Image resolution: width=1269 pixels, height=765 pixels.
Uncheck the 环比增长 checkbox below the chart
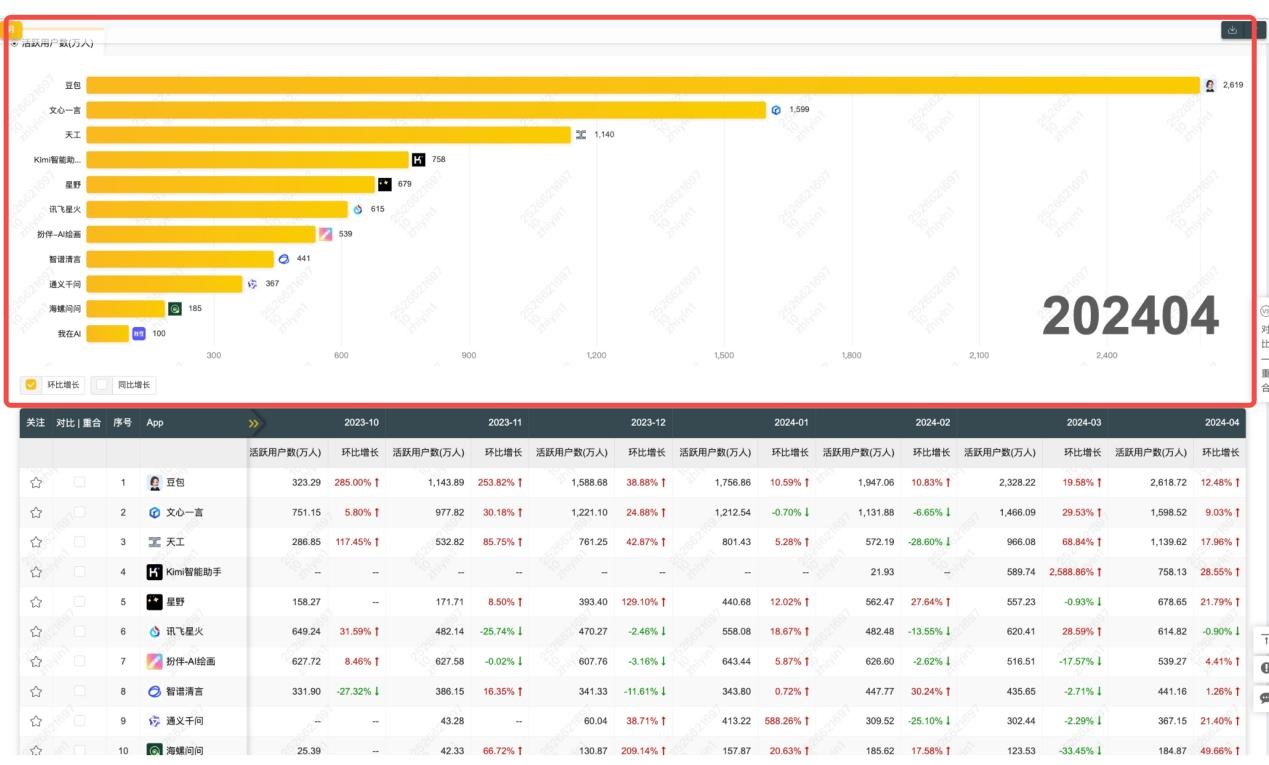(31, 385)
